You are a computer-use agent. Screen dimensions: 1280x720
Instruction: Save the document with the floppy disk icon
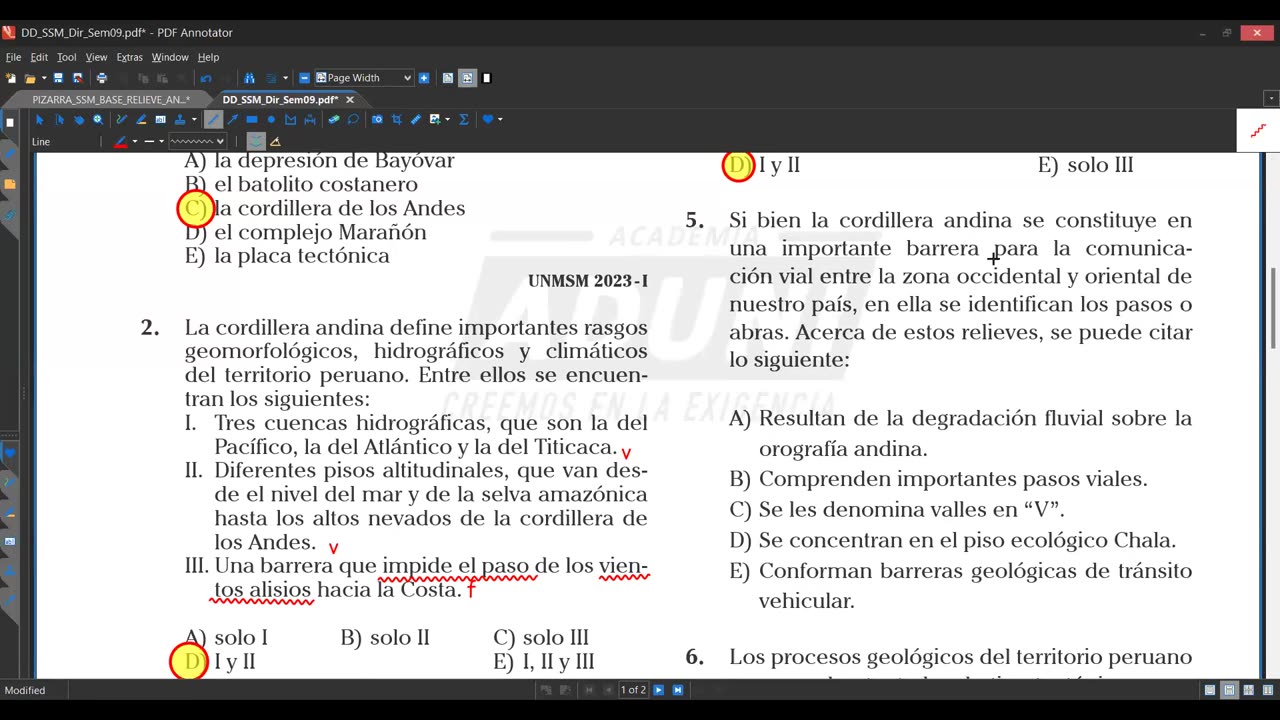tap(58, 78)
